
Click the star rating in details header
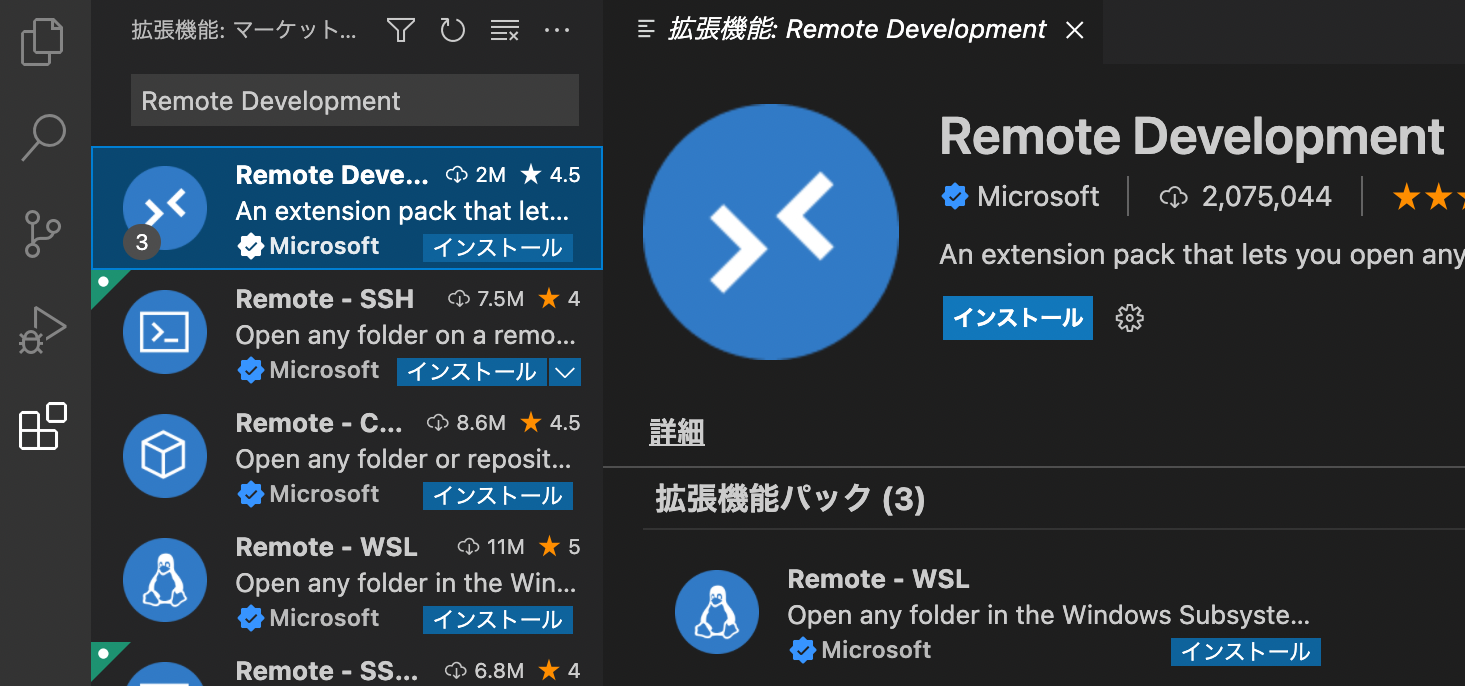(1428, 197)
